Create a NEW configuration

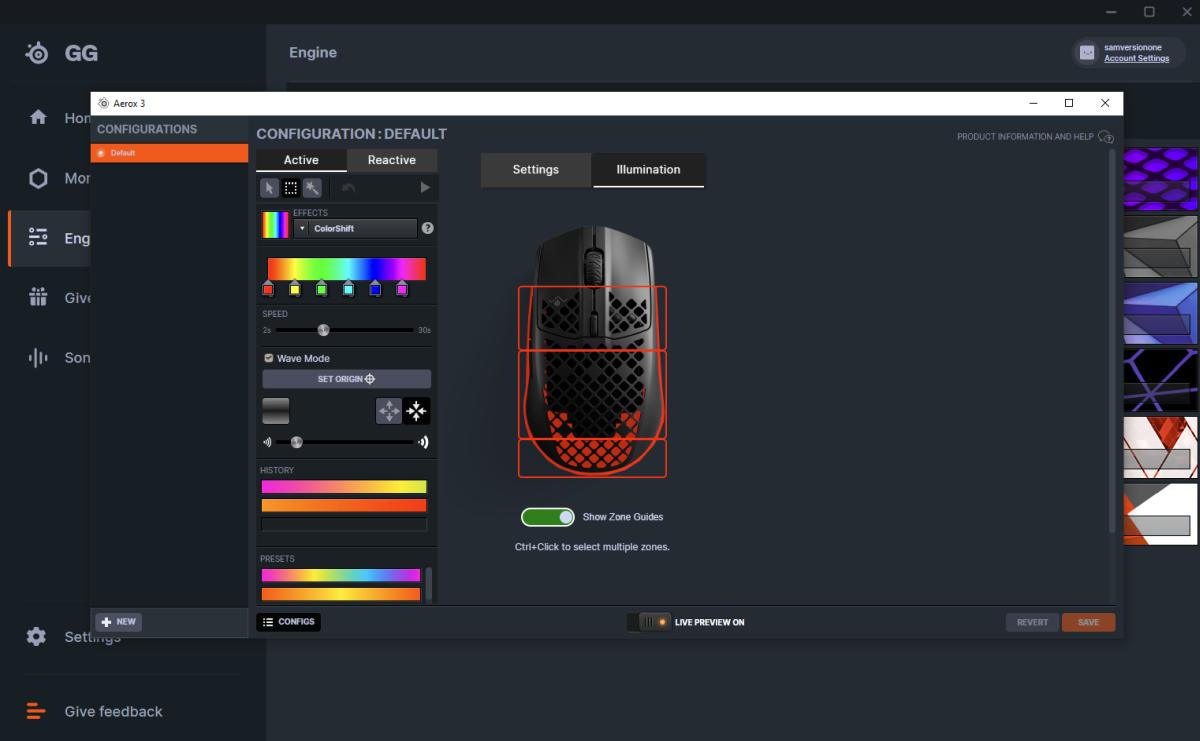pos(118,622)
